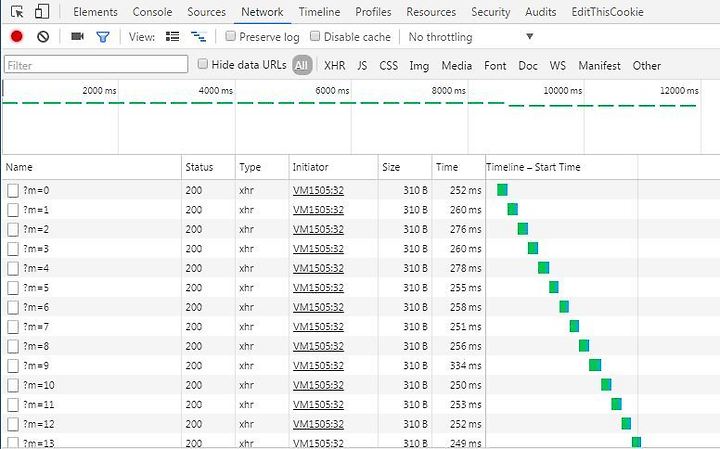Toggle screenshot capture camera icon
The image size is (720, 449).
pos(78,36)
